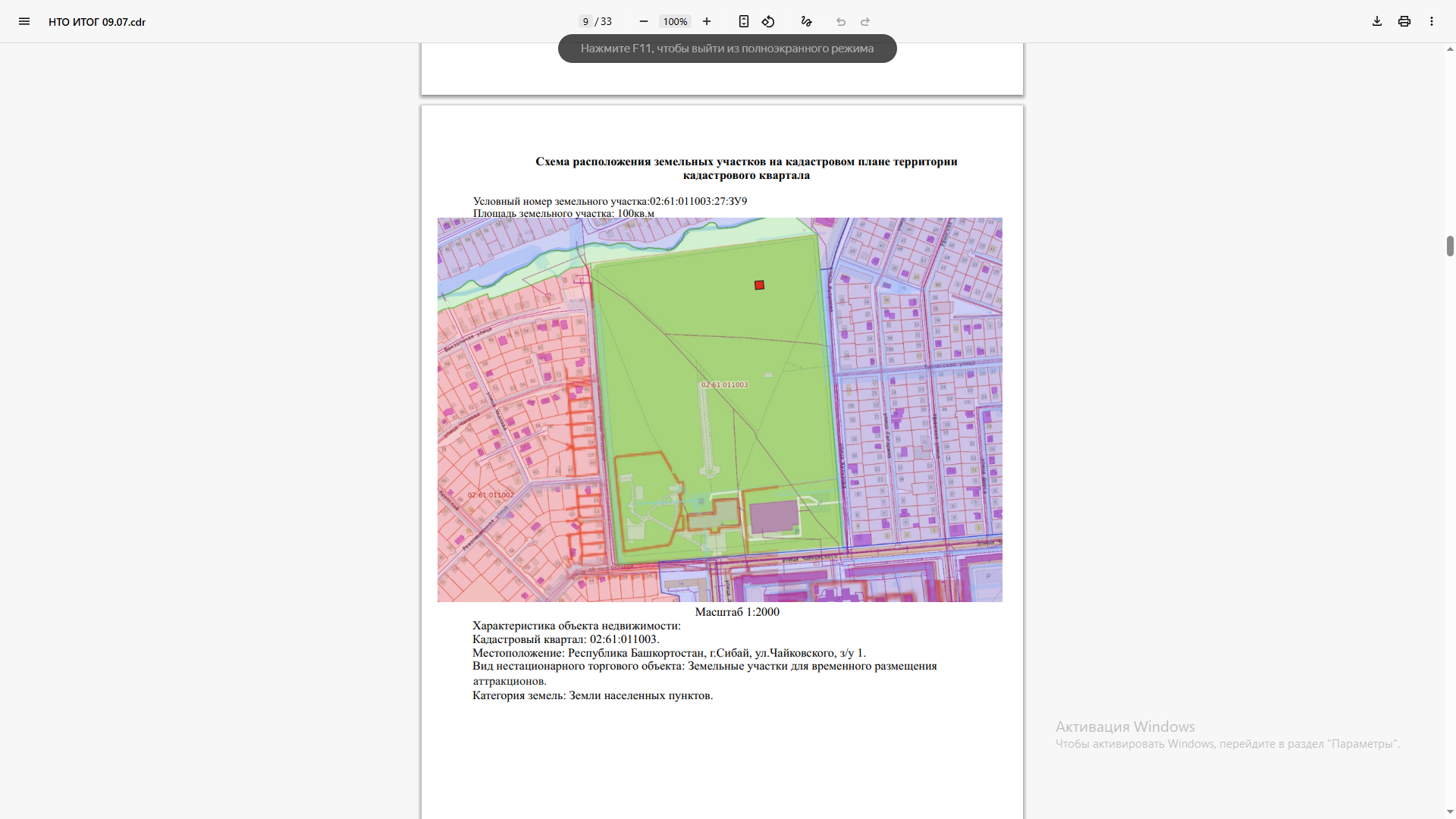Click the vertical scrollbar thumb
Image resolution: width=1456 pixels, height=819 pixels.
(x=1450, y=246)
